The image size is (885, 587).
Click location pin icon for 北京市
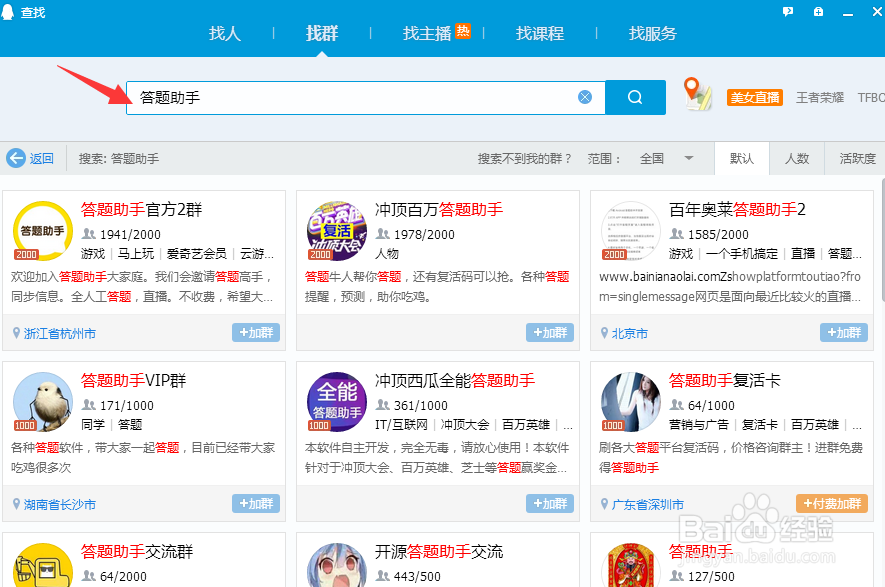click(x=604, y=333)
